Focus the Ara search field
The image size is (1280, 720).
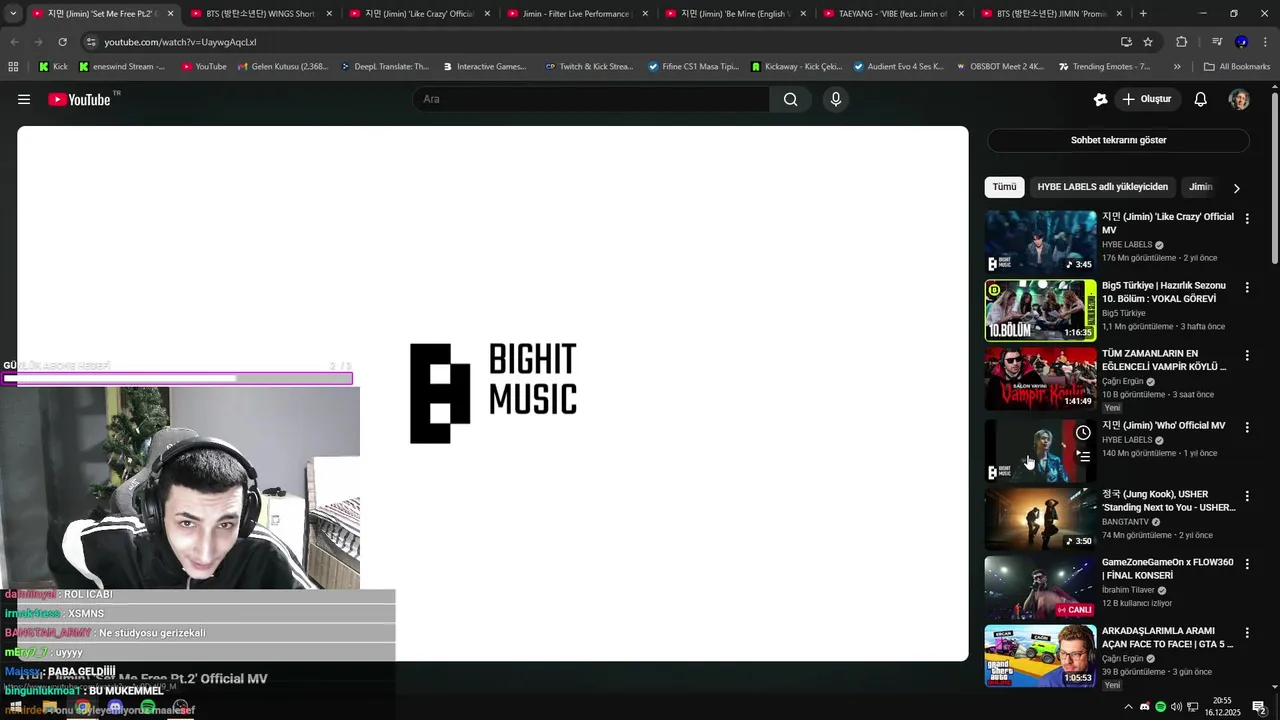point(592,99)
